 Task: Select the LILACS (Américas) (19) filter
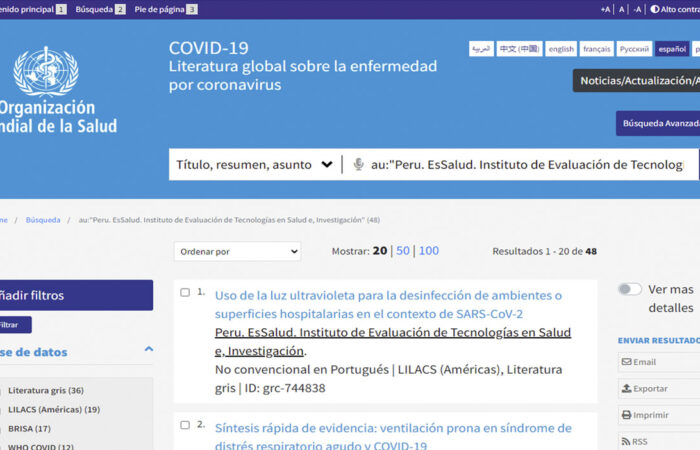point(54,409)
